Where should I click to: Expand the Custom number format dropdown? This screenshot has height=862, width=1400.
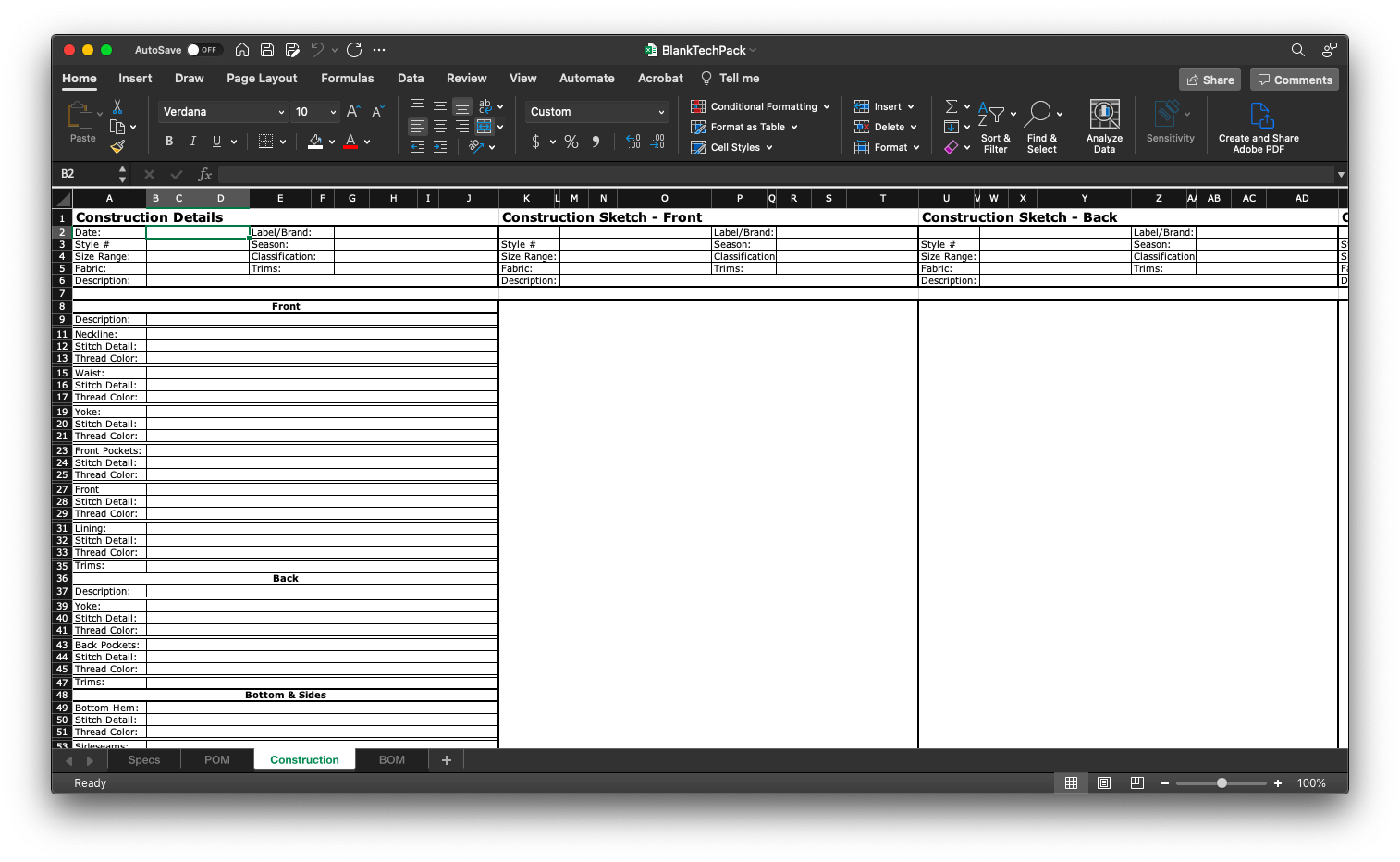tap(596, 112)
